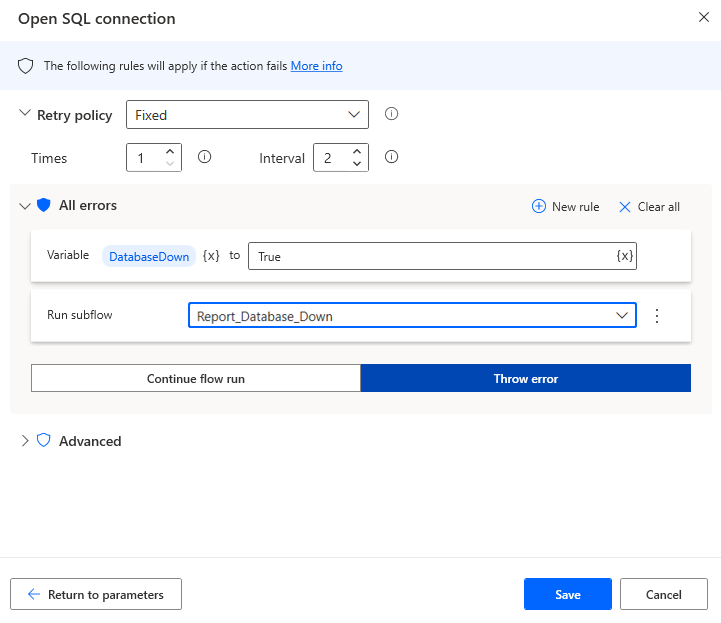Select Continue flow run option
The image size is (721, 623).
(x=196, y=378)
